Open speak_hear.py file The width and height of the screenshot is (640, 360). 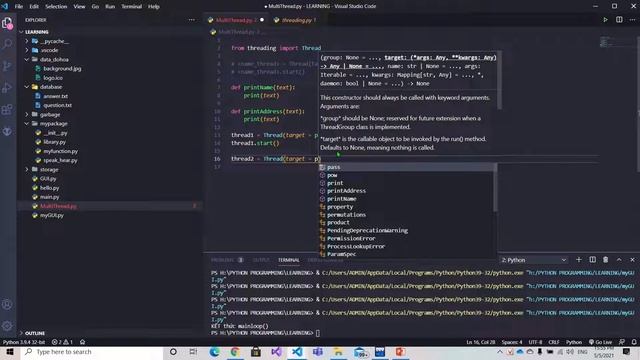pyautogui.click(x=60, y=160)
